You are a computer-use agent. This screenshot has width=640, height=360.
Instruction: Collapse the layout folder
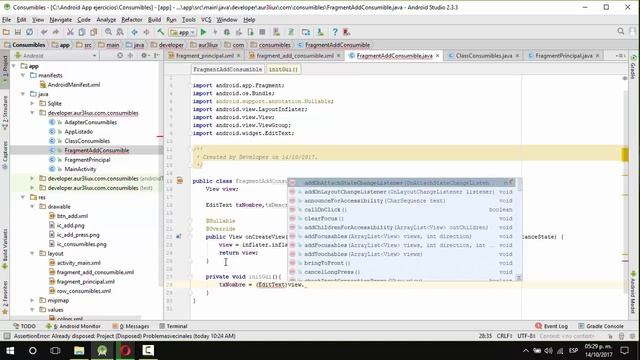[32, 253]
